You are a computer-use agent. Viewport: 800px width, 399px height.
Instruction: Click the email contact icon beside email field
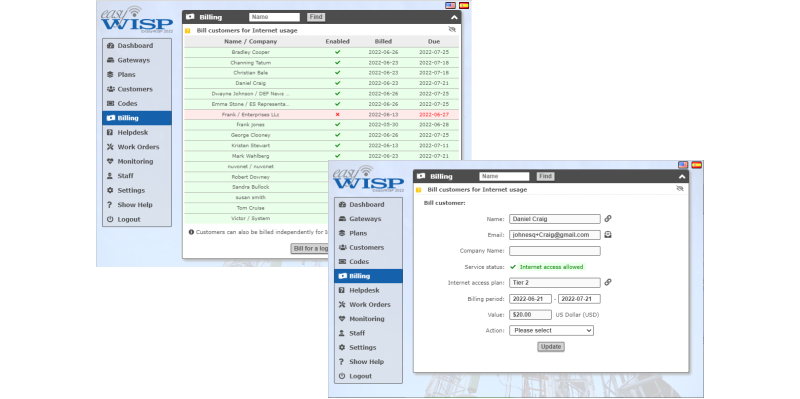(x=608, y=235)
